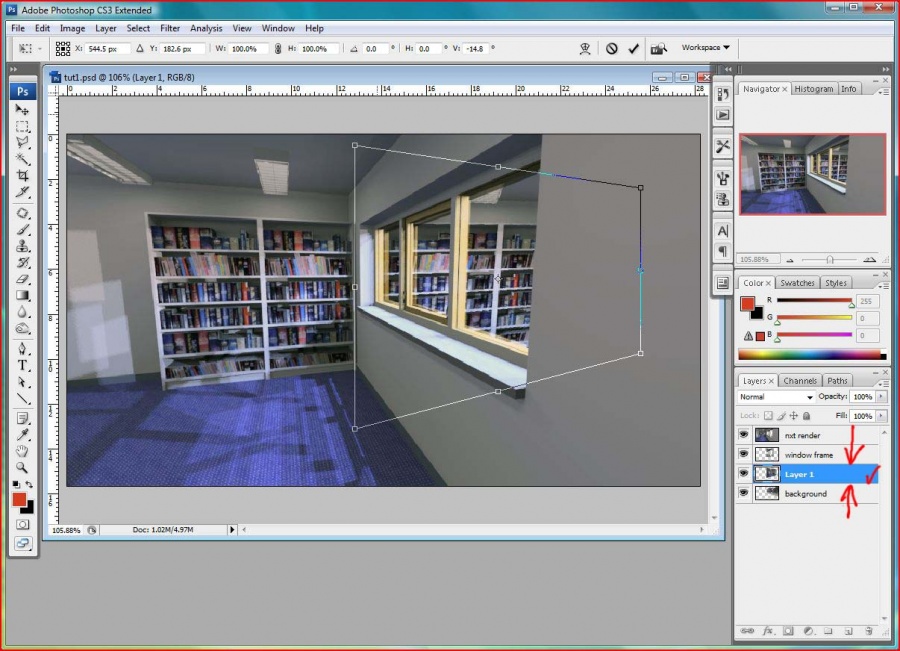
Task: Select the Crop tool
Action: pyautogui.click(x=23, y=176)
